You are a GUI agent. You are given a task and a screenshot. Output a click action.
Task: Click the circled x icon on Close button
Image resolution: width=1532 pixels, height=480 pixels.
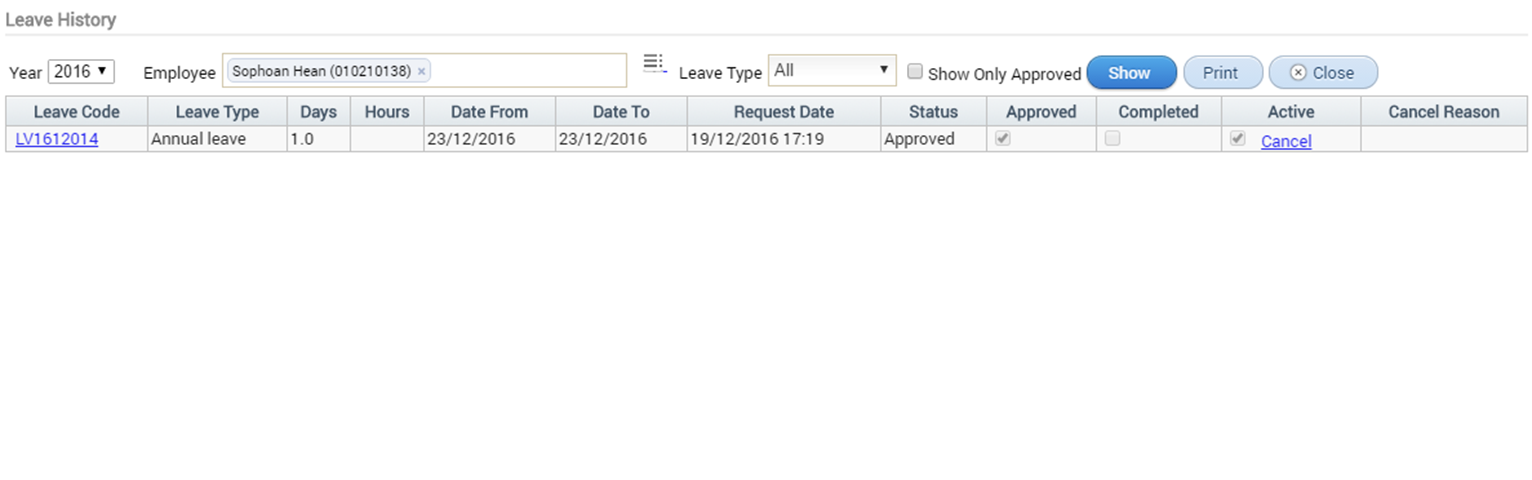1298,73
